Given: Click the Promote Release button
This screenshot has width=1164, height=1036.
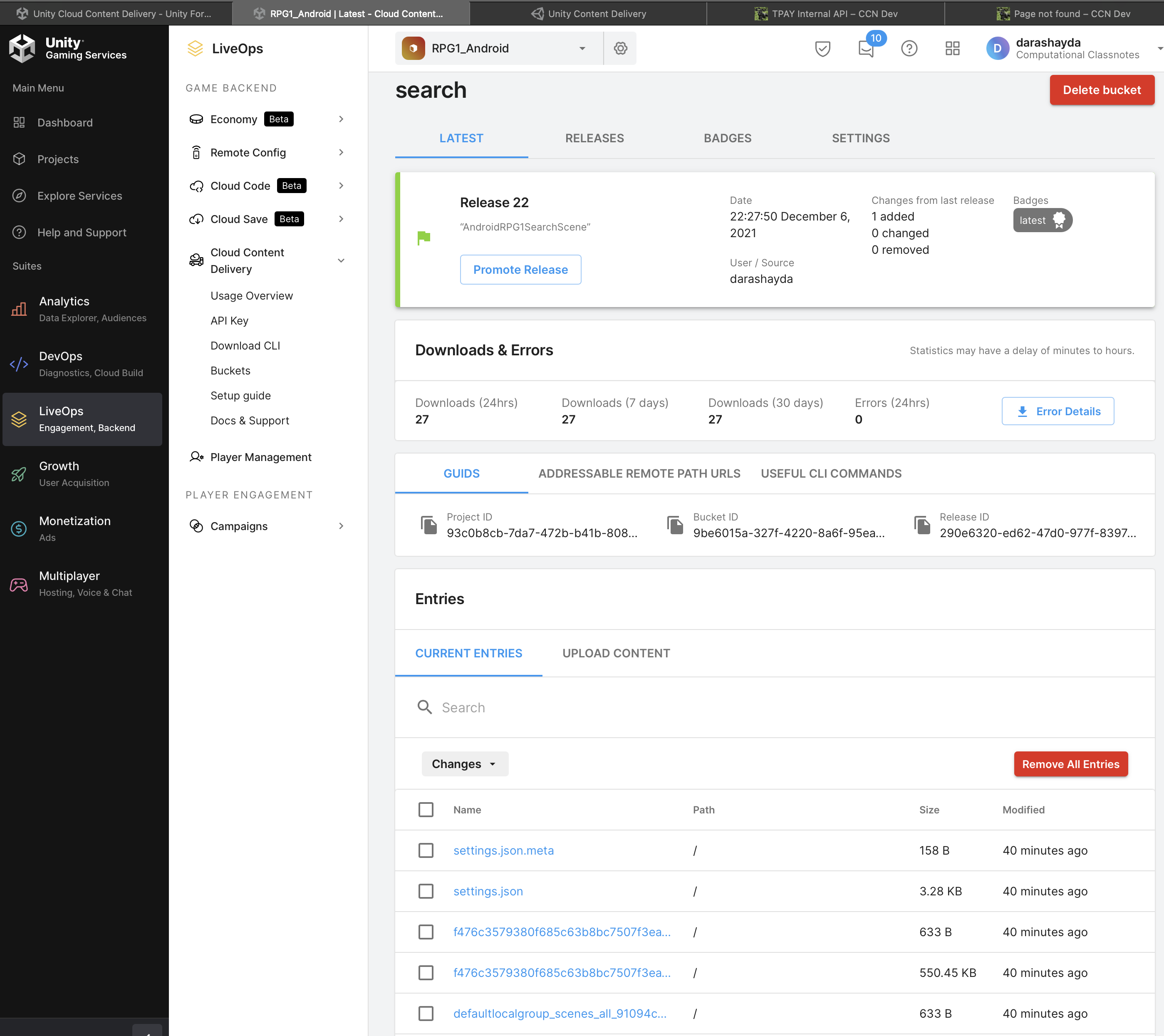Looking at the screenshot, I should 520,269.
